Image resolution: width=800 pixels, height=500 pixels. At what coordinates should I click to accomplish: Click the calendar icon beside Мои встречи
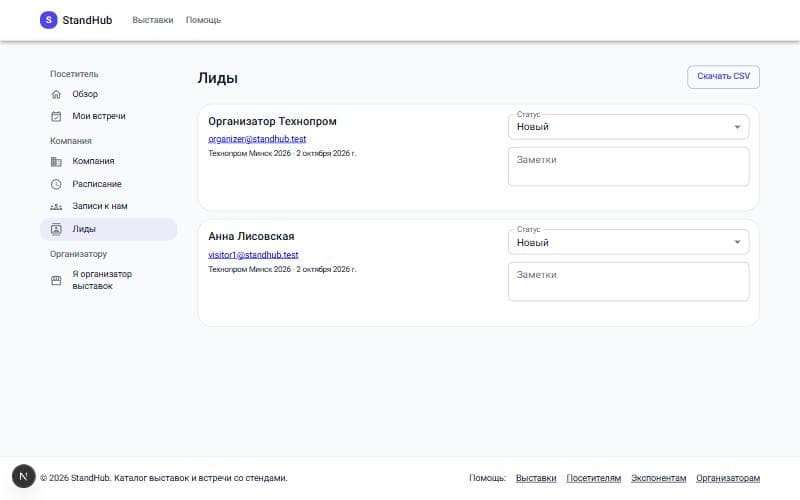click(56, 116)
